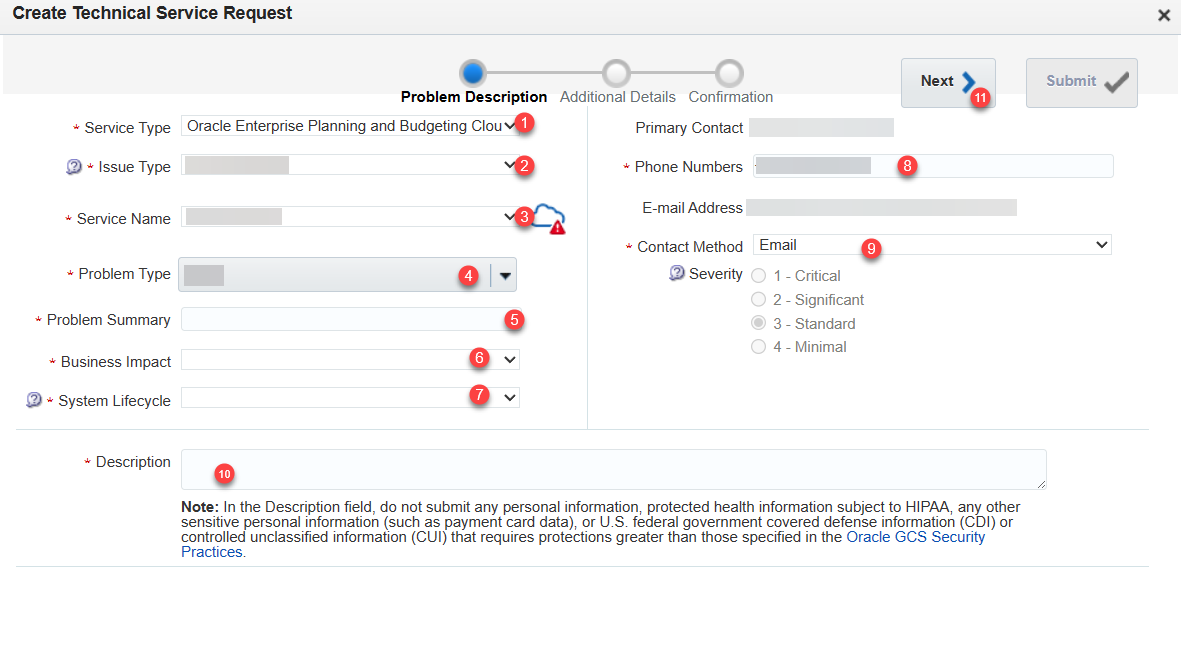Screen dimensions: 1181x658
Task: Select the 4 - Minimal severity radio button
Action: [x=758, y=347]
